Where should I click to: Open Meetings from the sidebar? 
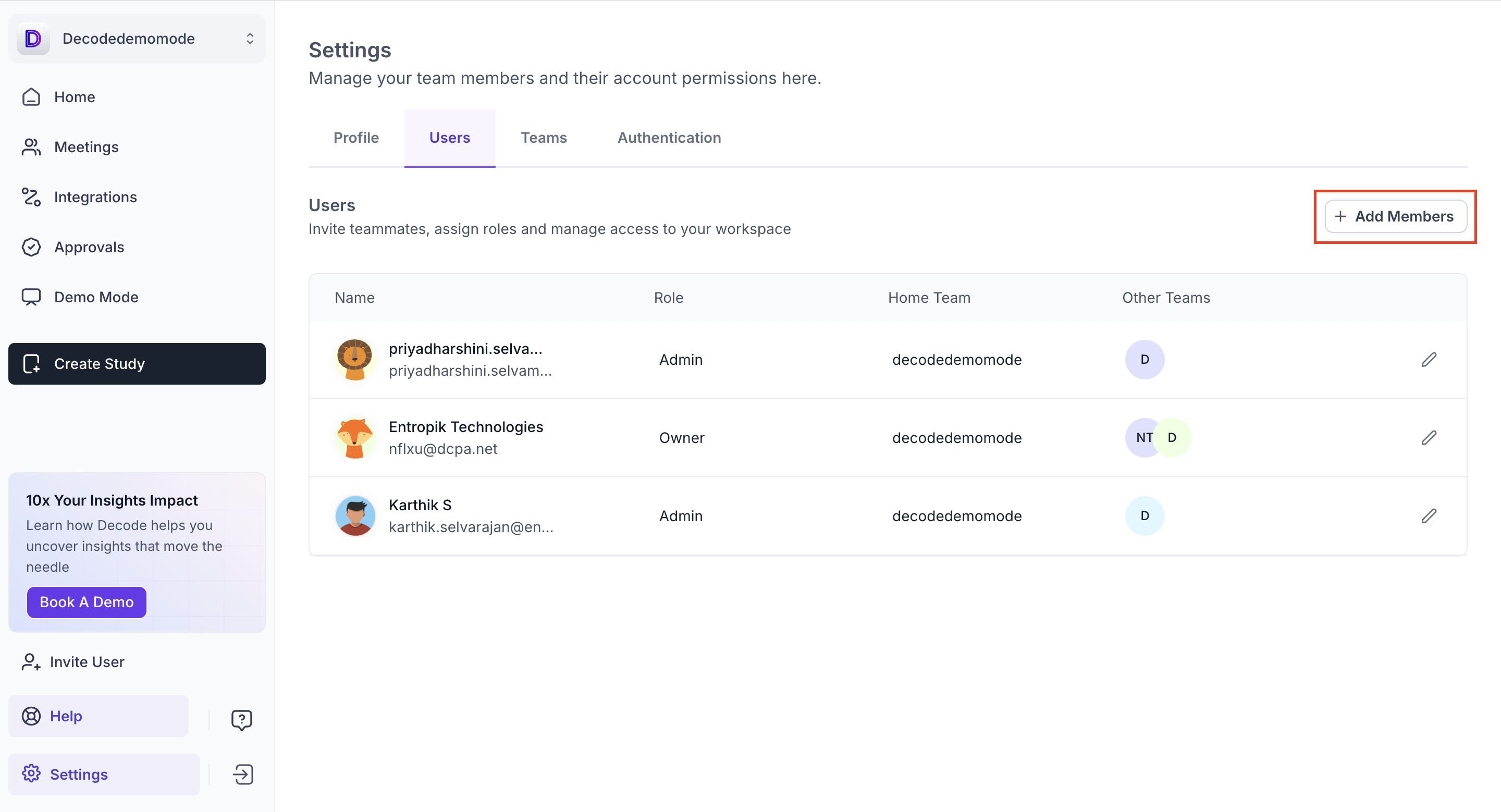pyautogui.click(x=85, y=147)
